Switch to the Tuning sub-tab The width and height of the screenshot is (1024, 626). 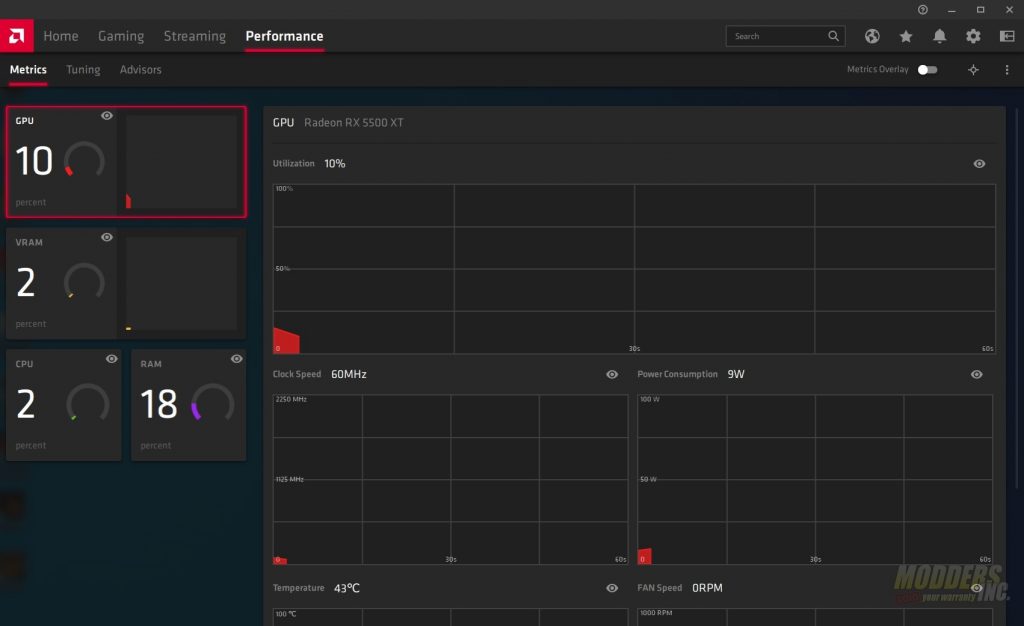click(x=83, y=69)
